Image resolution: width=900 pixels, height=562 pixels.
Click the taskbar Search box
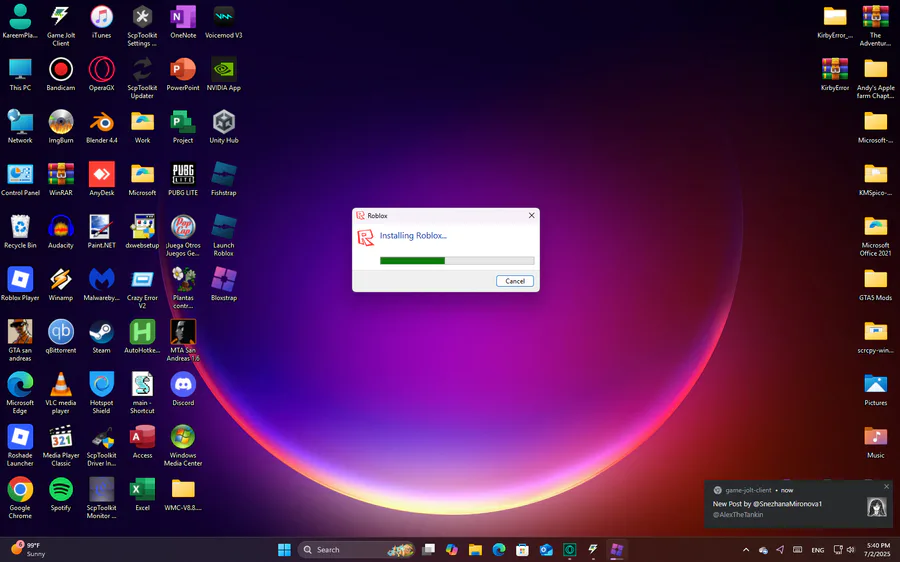[x=356, y=549]
